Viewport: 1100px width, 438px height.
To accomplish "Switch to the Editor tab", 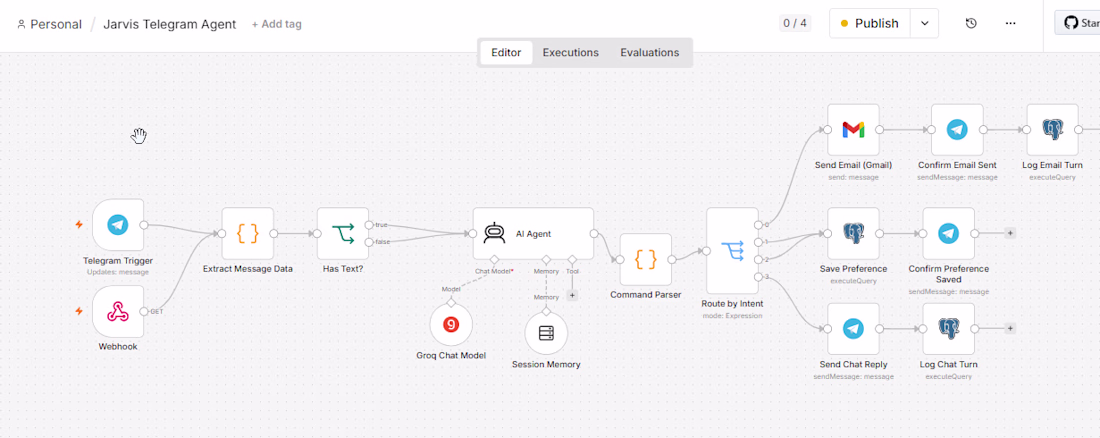I will point(506,53).
